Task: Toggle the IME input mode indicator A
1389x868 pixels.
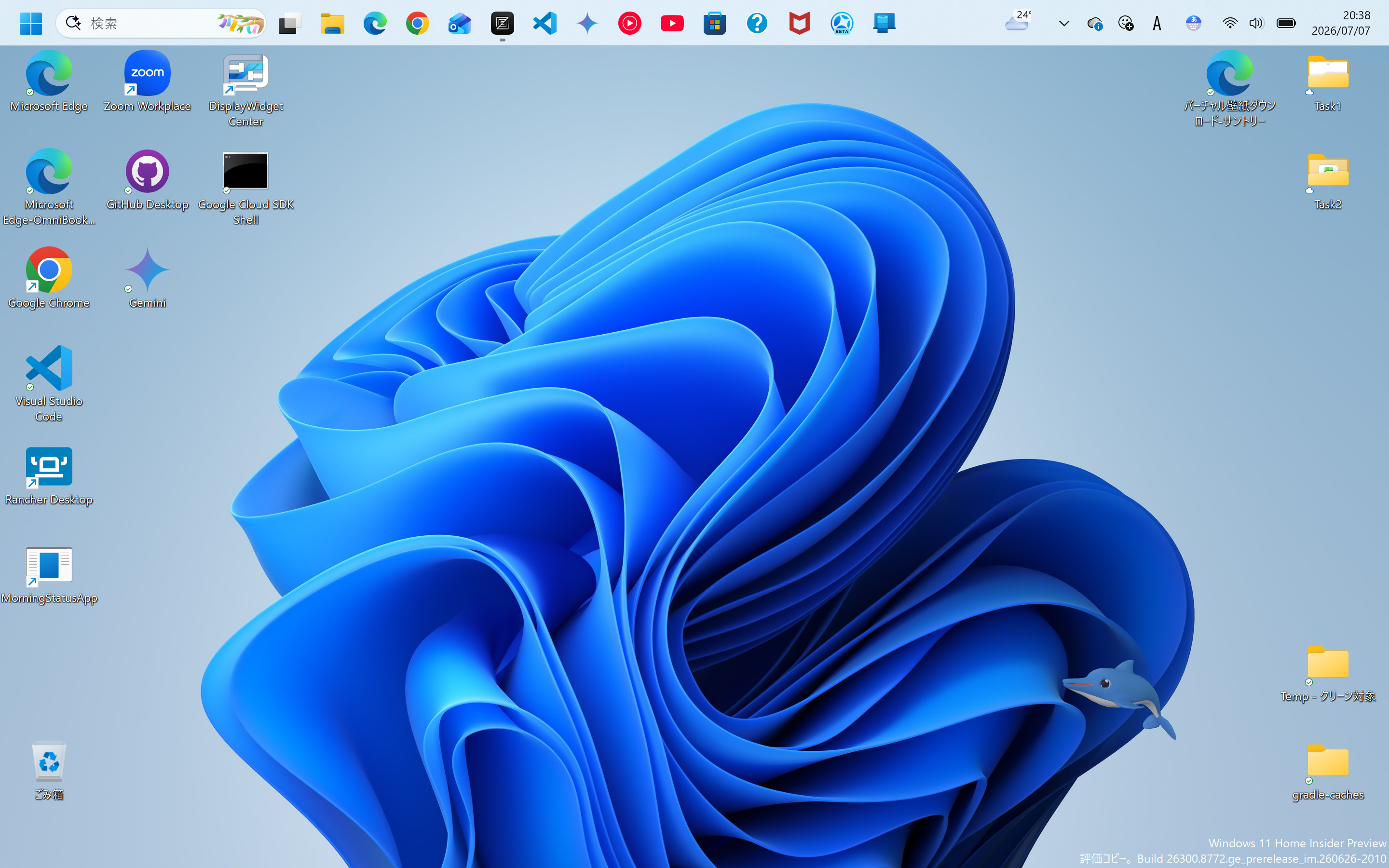Action: [1157, 23]
